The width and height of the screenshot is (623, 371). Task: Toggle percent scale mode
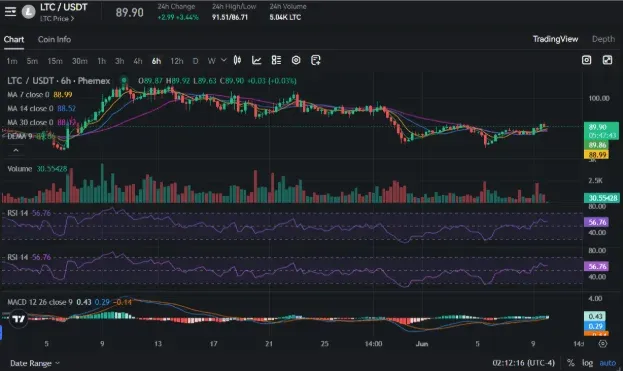[571, 363]
